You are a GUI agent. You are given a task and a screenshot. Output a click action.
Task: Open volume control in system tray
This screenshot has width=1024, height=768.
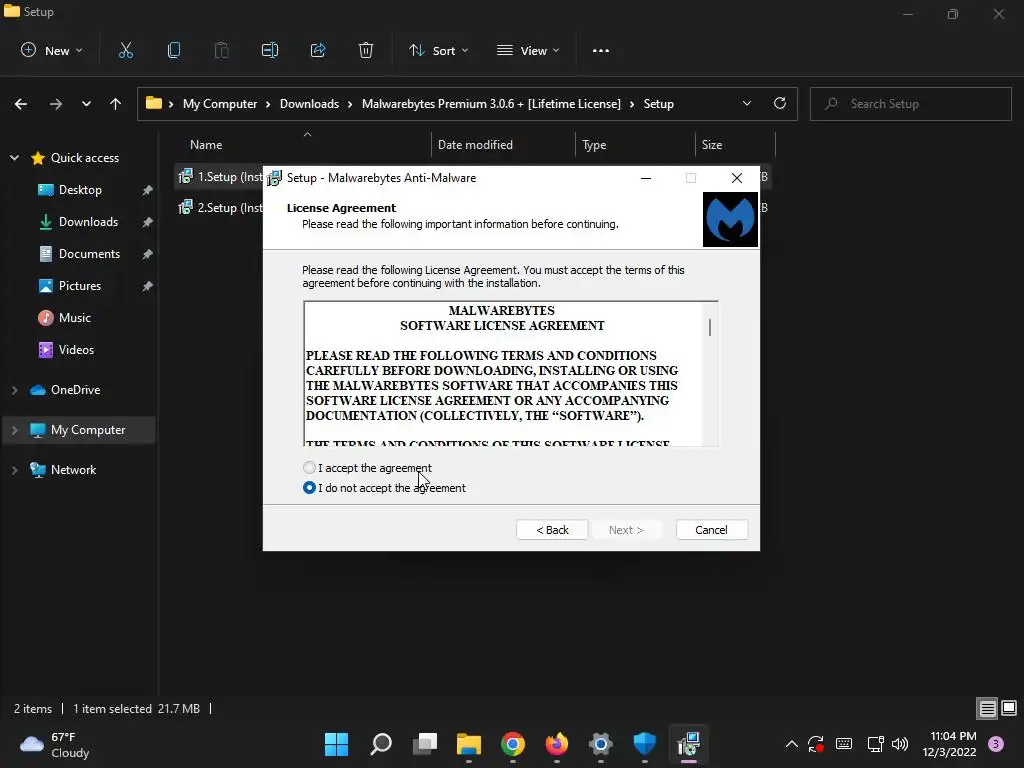[900, 744]
